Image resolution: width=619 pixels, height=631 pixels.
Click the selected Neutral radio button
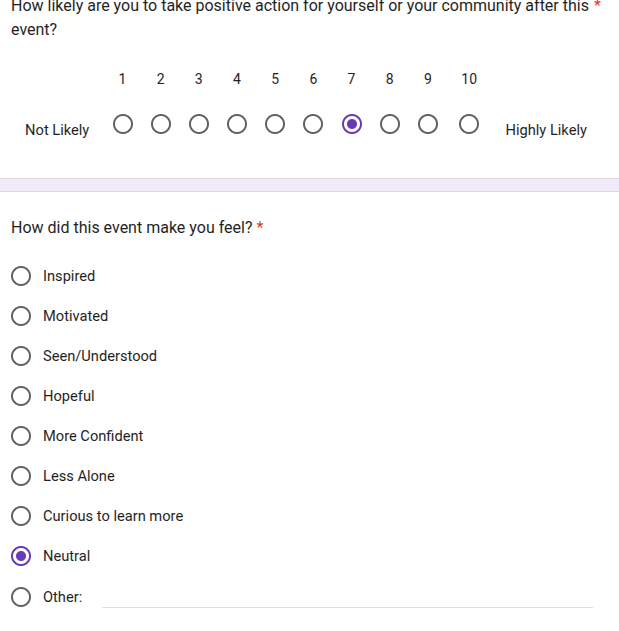click(21, 556)
